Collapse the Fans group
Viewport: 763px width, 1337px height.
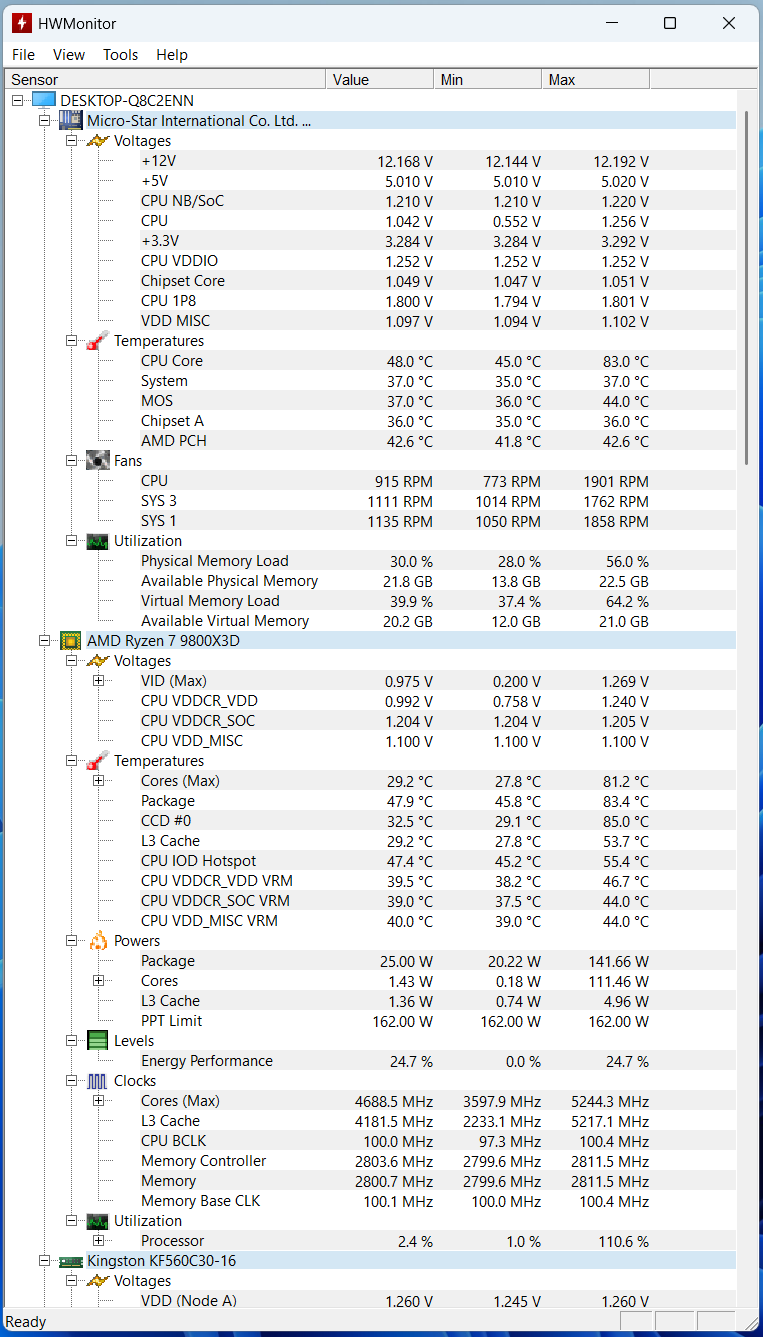71,461
